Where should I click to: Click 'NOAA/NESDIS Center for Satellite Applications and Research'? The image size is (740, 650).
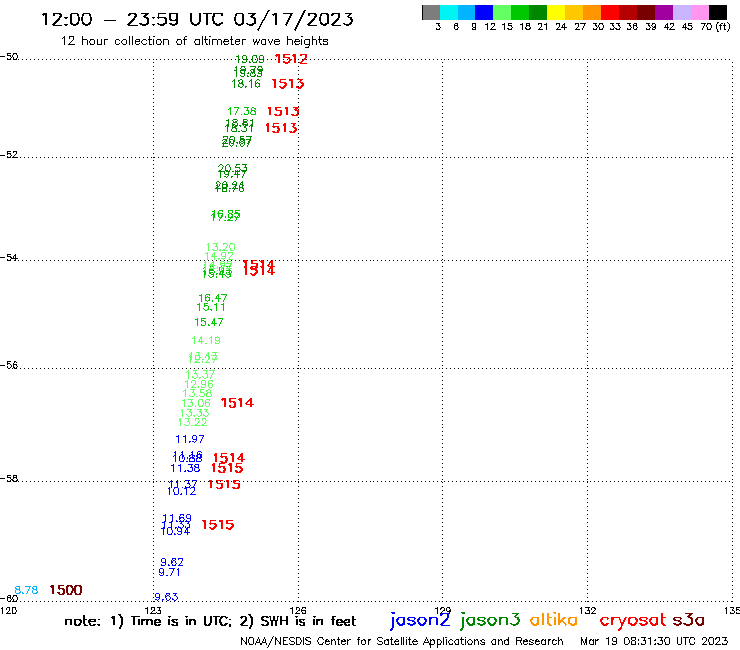(x=402, y=641)
